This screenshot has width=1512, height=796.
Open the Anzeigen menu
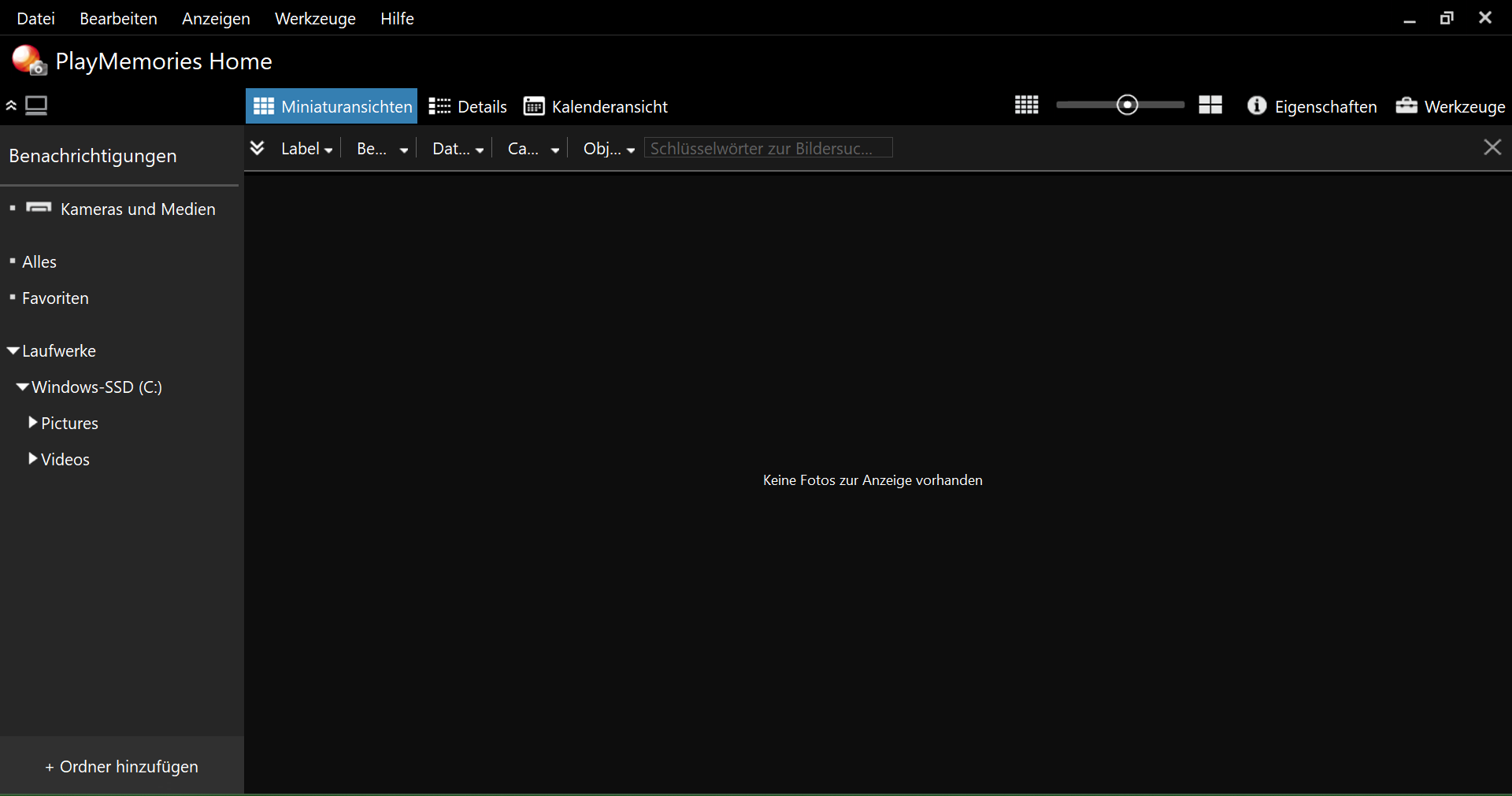pos(216,18)
